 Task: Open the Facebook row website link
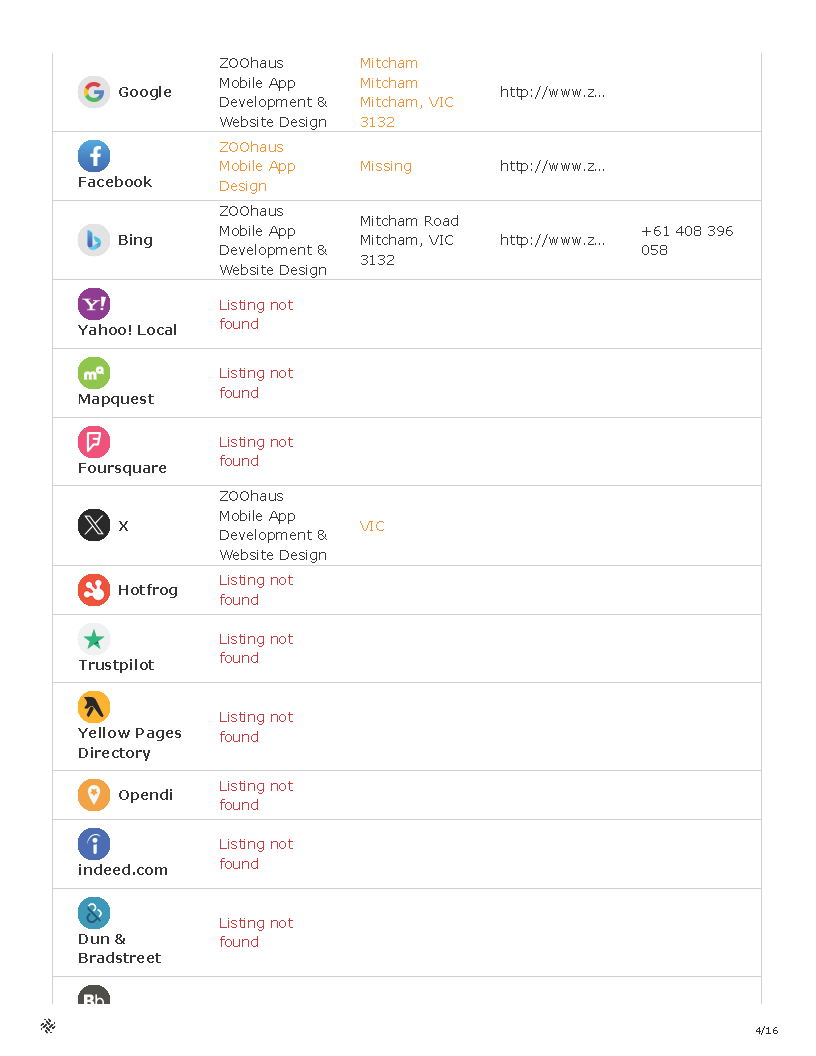[x=552, y=166]
